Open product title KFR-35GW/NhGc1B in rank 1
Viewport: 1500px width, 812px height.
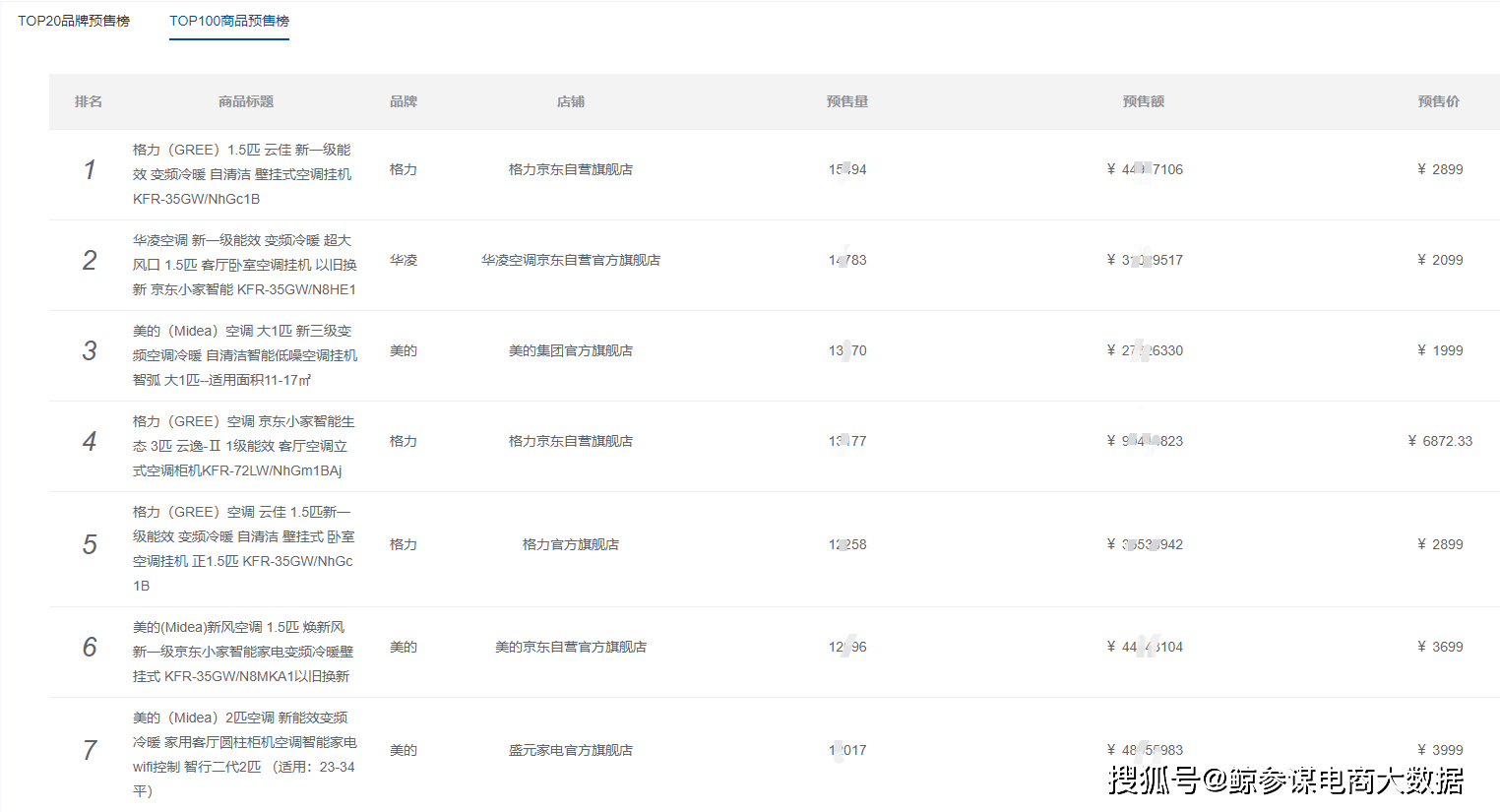coord(242,174)
